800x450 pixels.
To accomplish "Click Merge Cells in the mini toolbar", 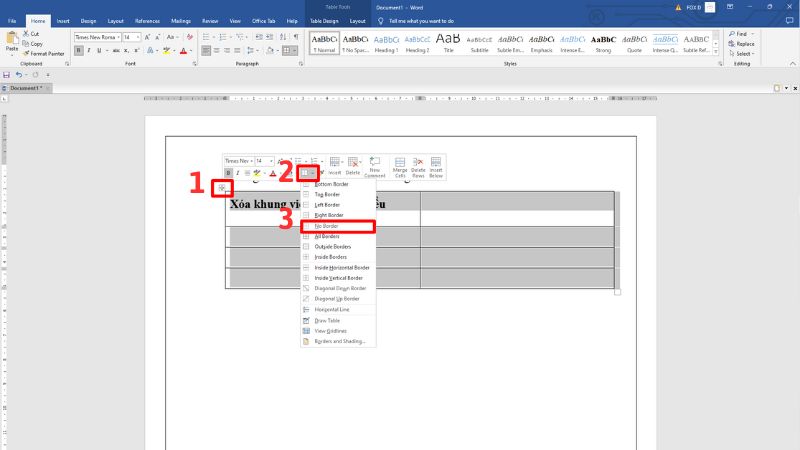I will (x=400, y=166).
